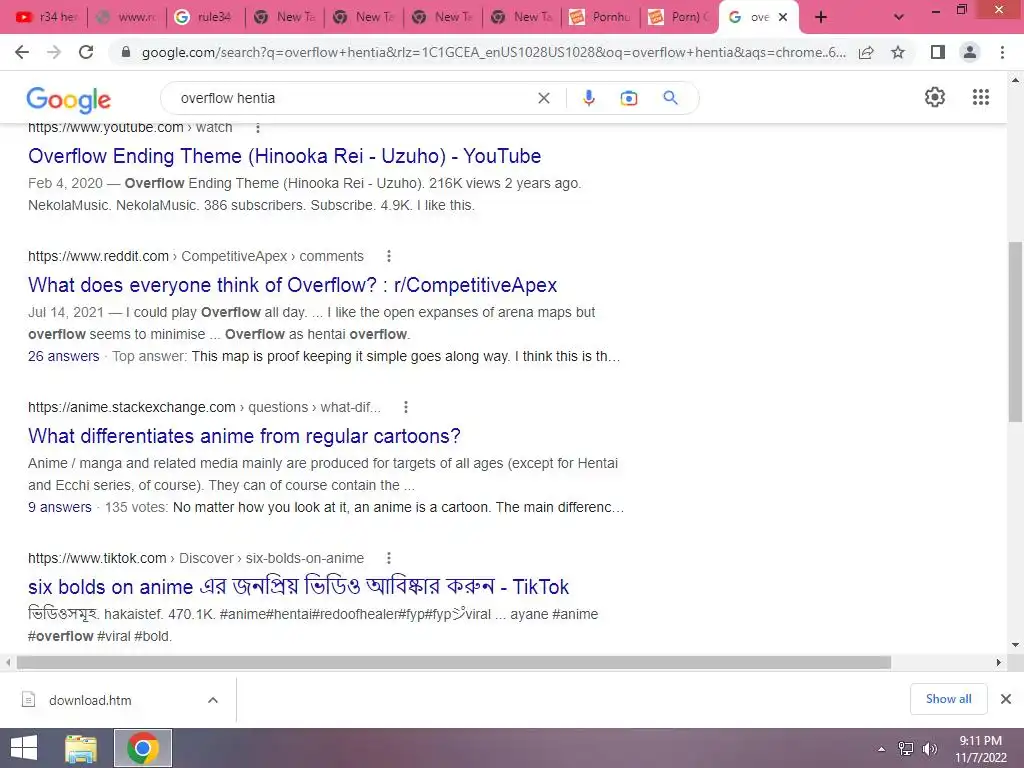Launch File Explorer from the taskbar
This screenshot has width=1024, height=768.
81,748
